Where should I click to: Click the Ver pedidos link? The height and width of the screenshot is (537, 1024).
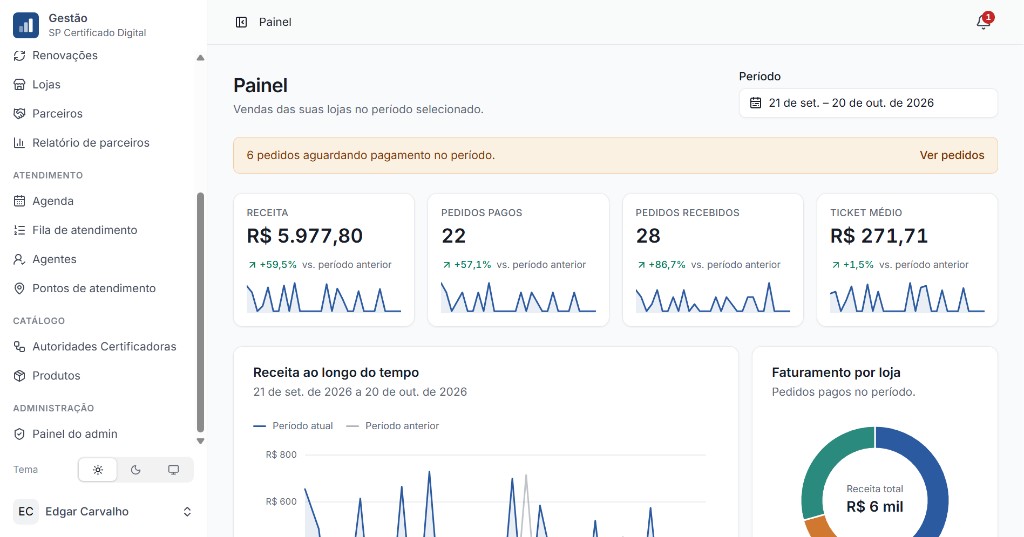[x=952, y=155]
